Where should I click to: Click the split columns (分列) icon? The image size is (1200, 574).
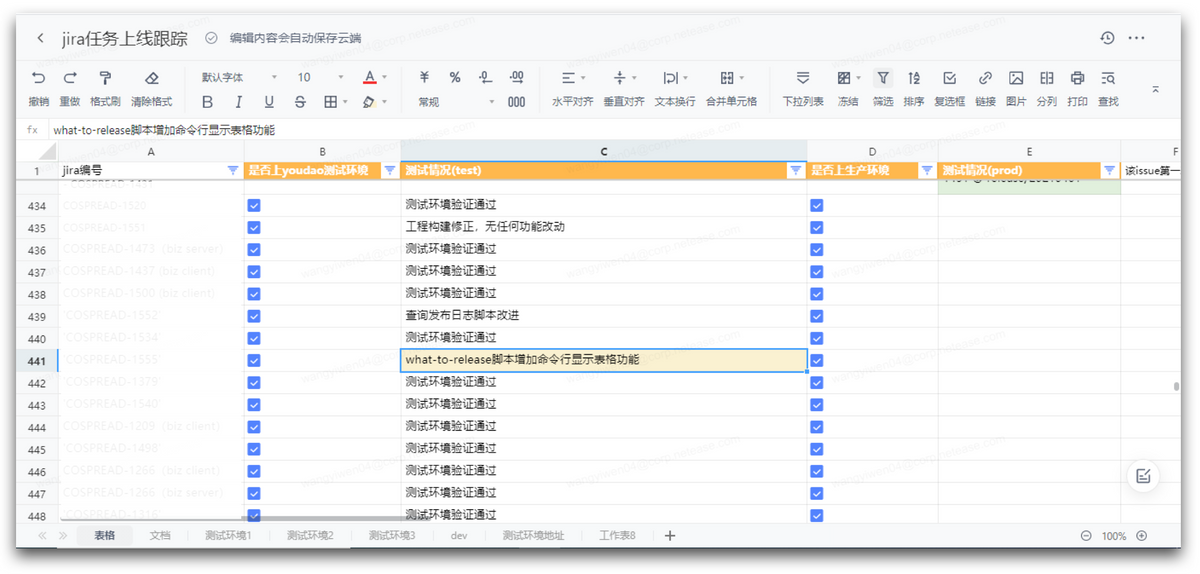click(1046, 78)
